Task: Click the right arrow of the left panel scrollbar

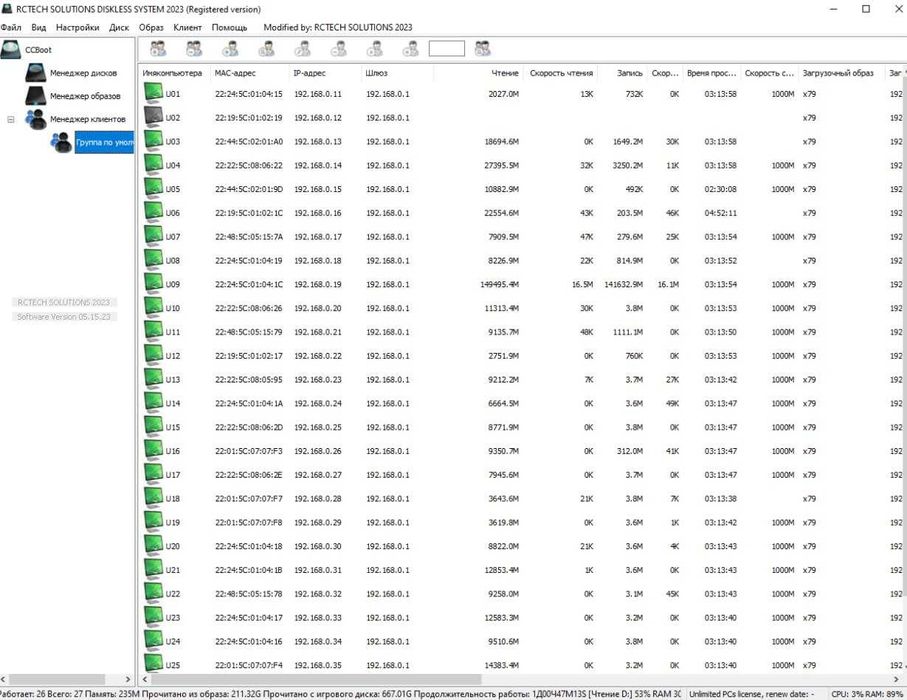Action: pyautogui.click(x=128, y=679)
